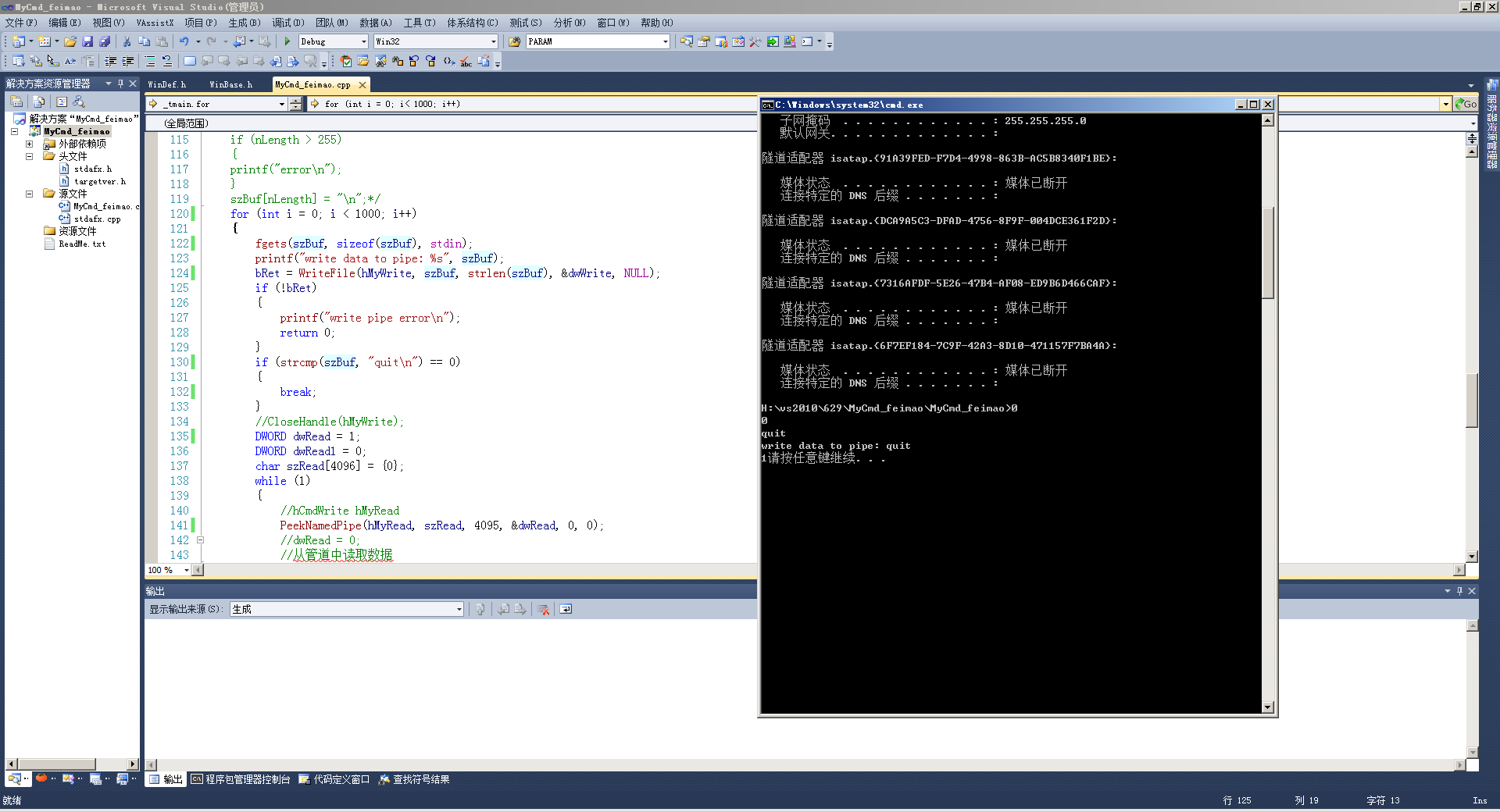Viewport: 1500px width, 812px height.
Task: Collapse the 源文件 folder node
Action: click(29, 194)
